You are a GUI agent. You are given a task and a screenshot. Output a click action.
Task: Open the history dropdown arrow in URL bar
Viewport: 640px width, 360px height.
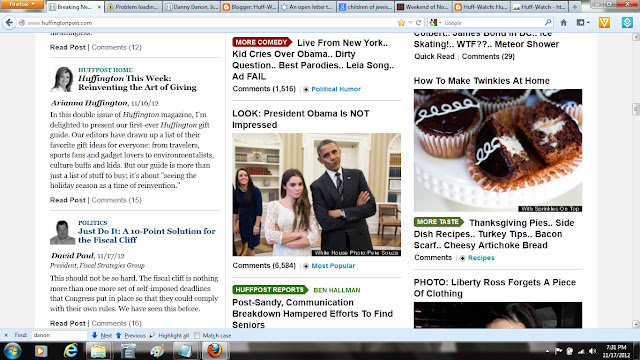coord(410,23)
